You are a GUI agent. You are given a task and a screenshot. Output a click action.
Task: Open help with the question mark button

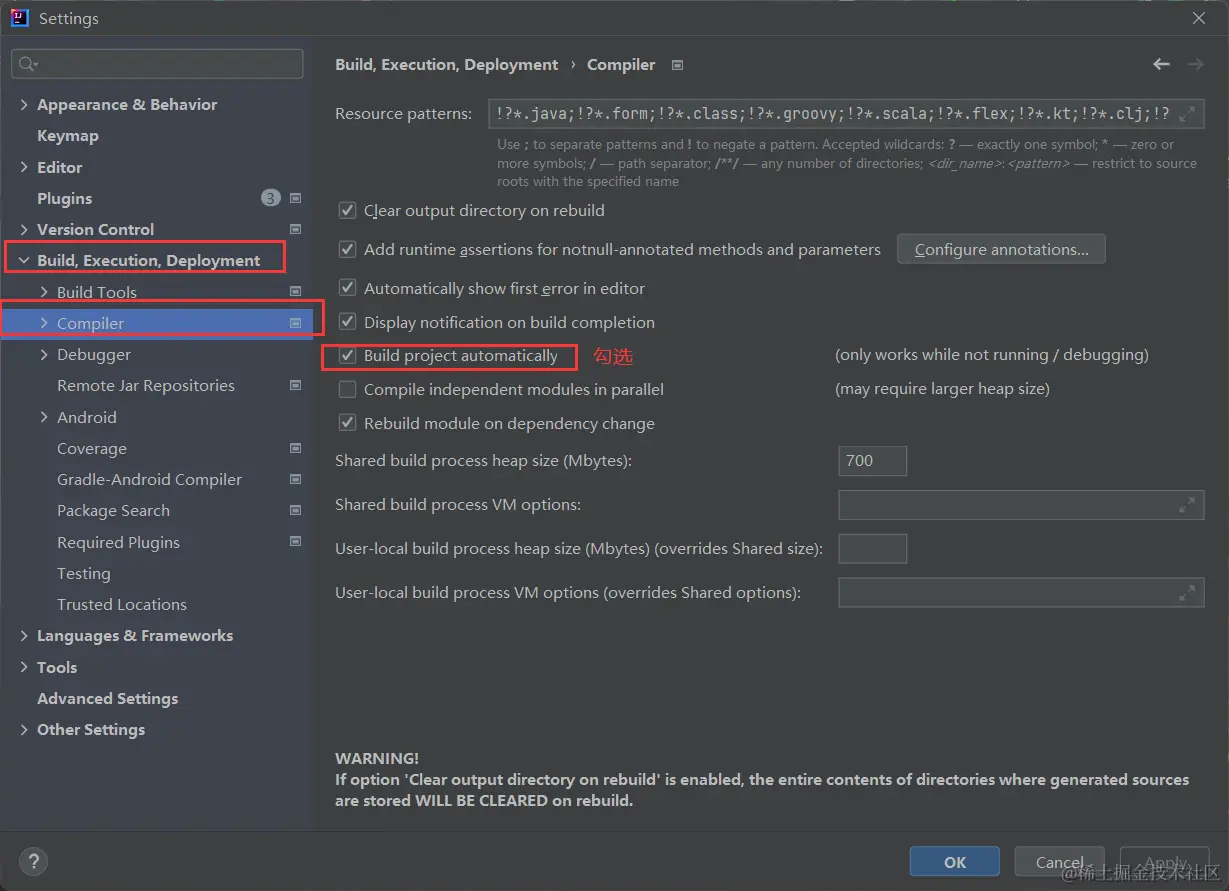tap(33, 861)
